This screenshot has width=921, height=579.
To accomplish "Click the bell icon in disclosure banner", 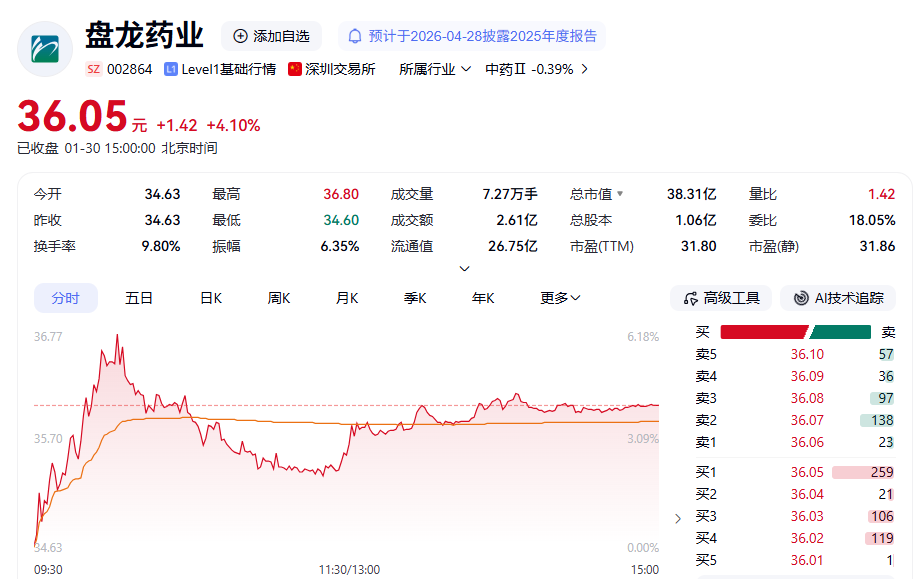I will [x=357, y=36].
